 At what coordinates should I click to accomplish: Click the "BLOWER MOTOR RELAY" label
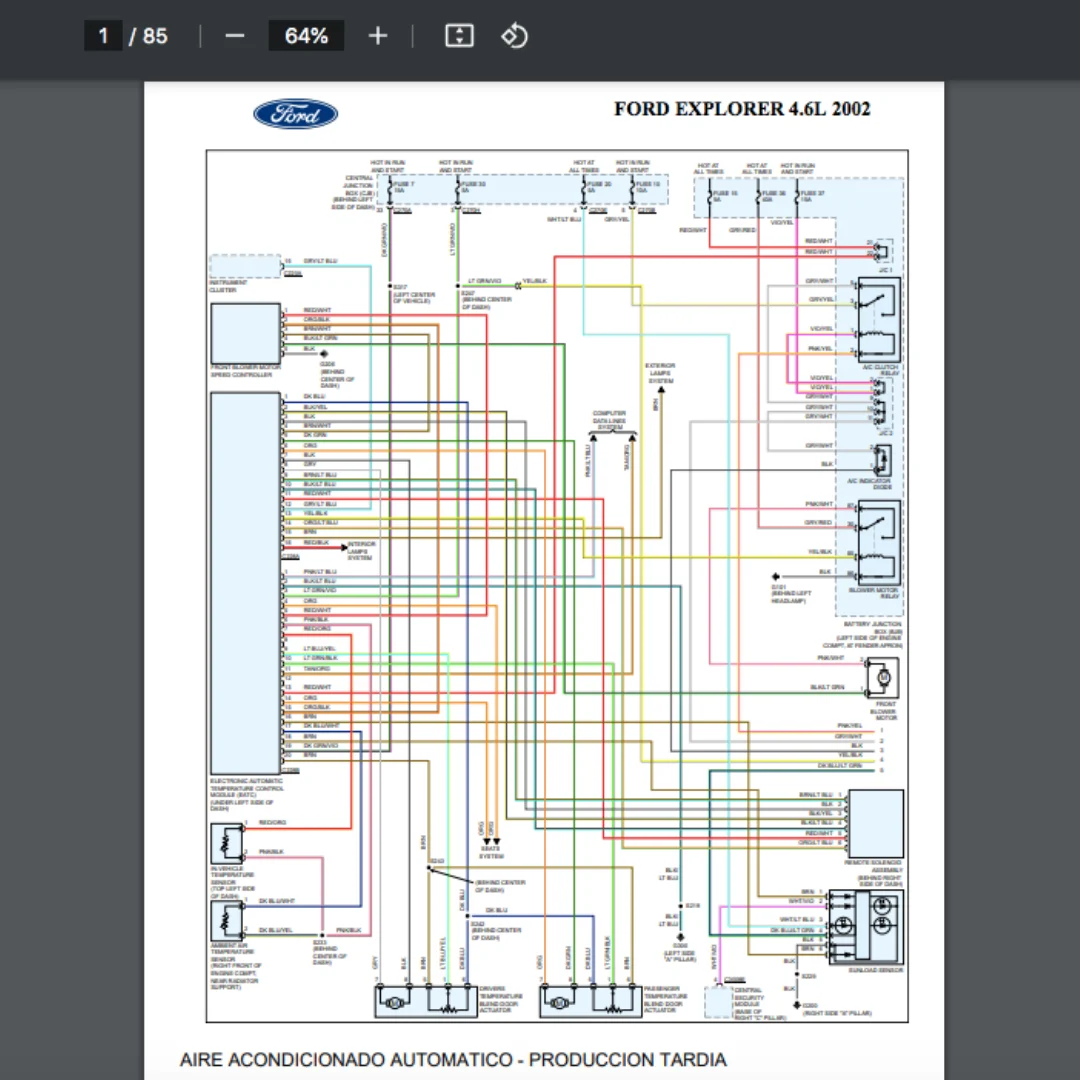click(873, 593)
